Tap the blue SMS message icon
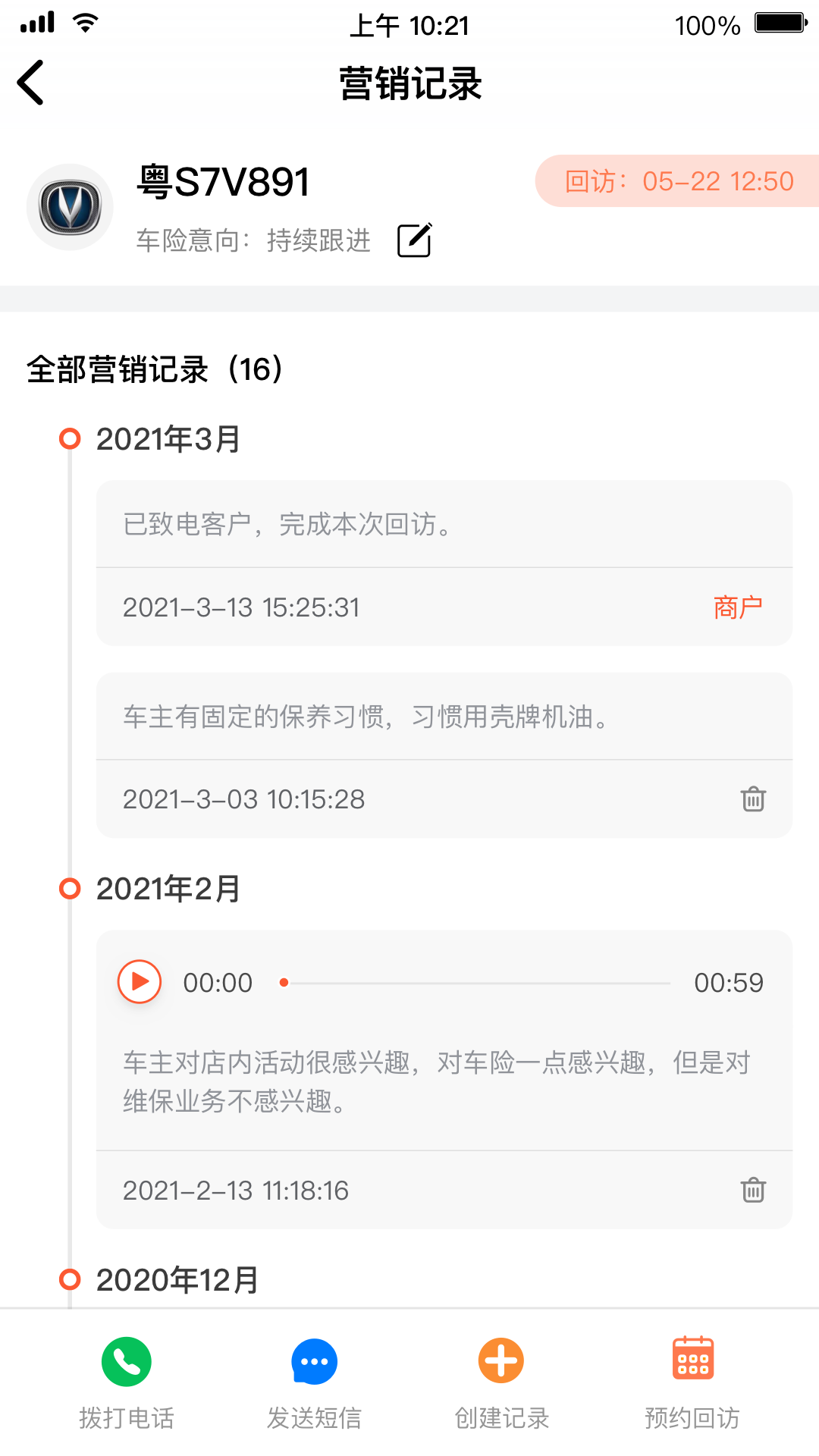This screenshot has width=819, height=1456. coord(314,1361)
